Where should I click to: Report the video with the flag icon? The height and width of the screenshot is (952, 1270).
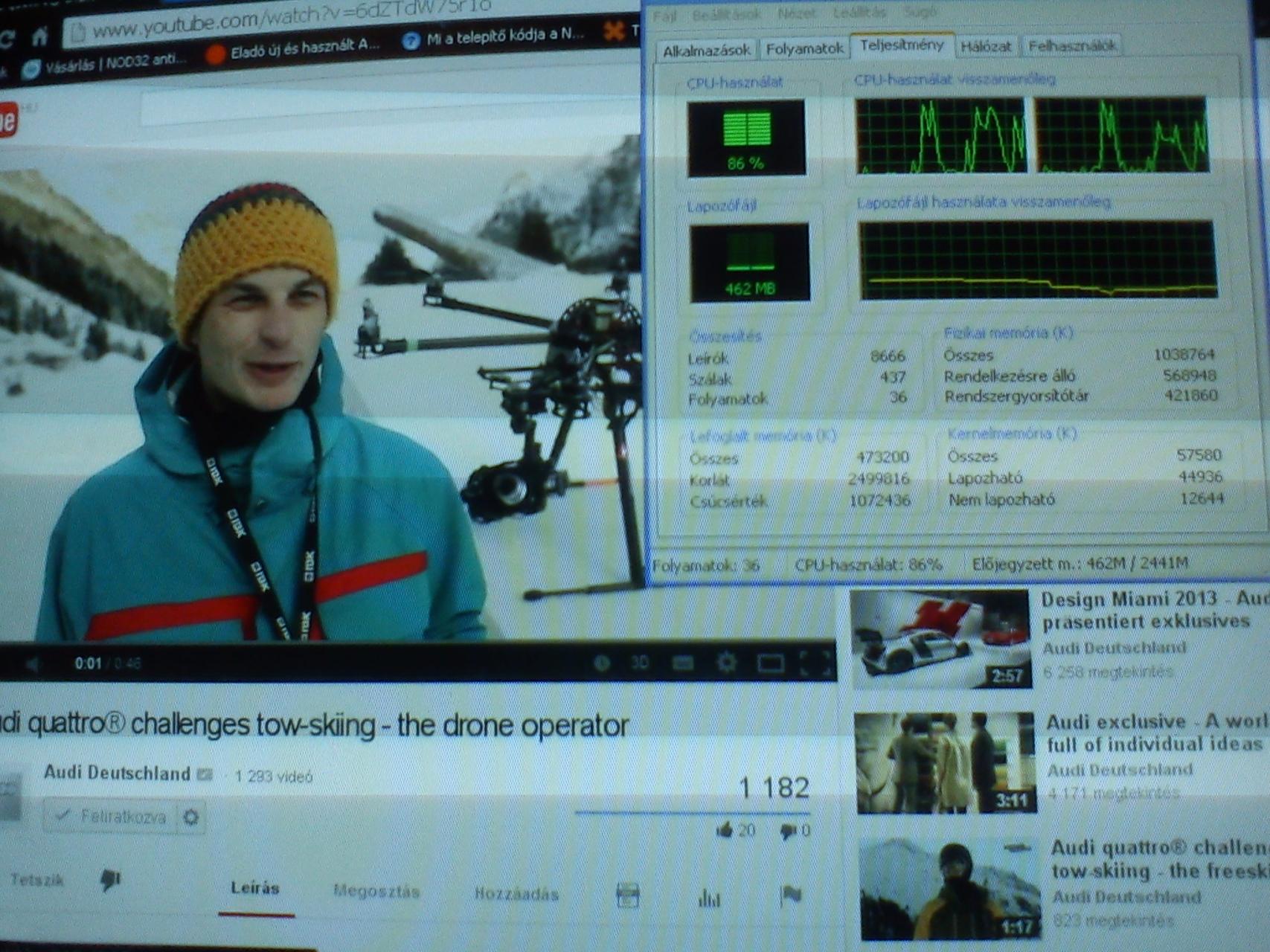(x=790, y=895)
